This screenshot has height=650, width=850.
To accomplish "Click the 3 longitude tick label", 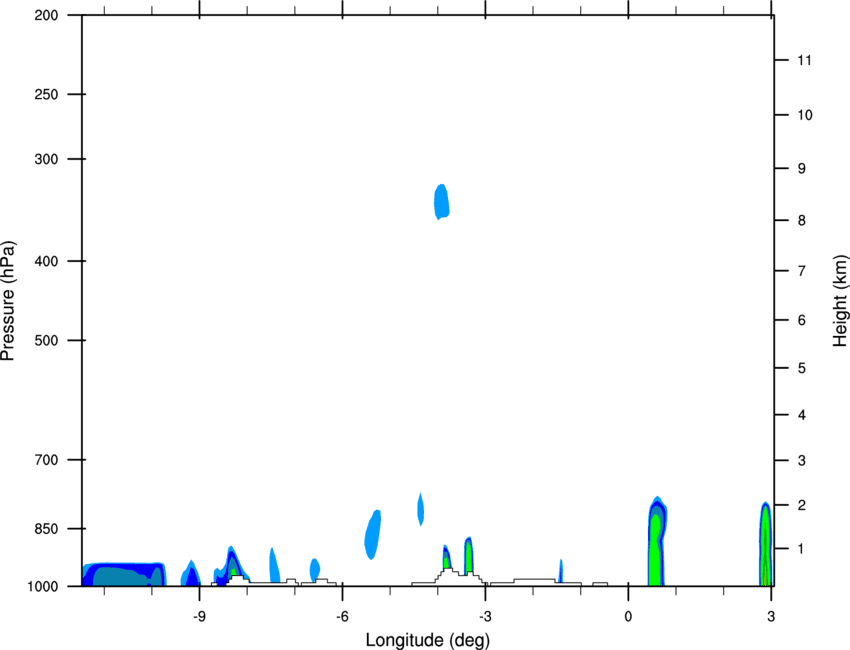I will point(771,617).
